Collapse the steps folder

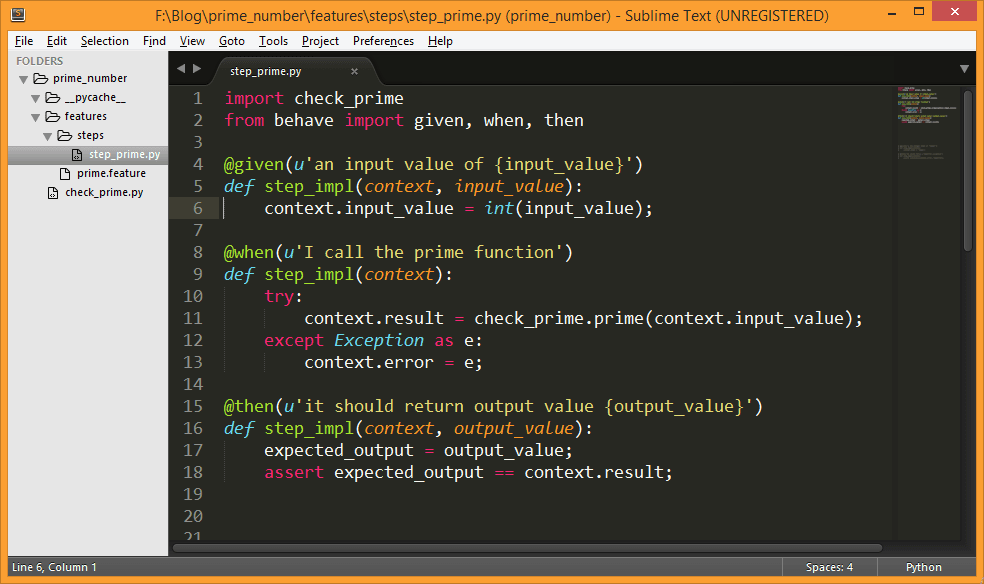[x=47, y=136]
